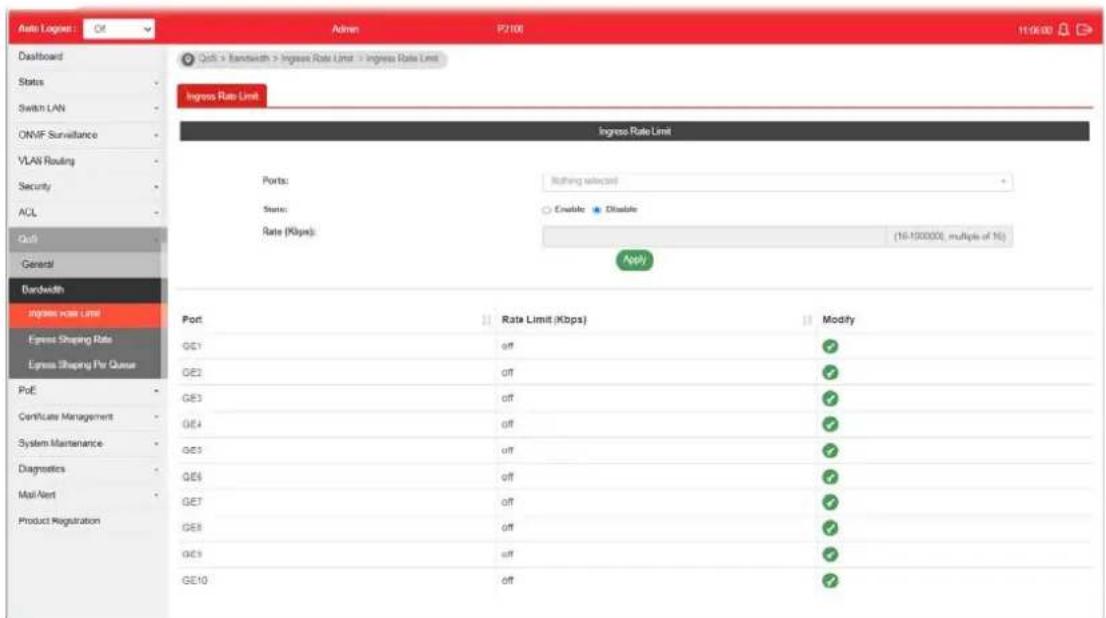Click the notification bell icon
The height and width of the screenshot is (618, 1106).
1064,30
